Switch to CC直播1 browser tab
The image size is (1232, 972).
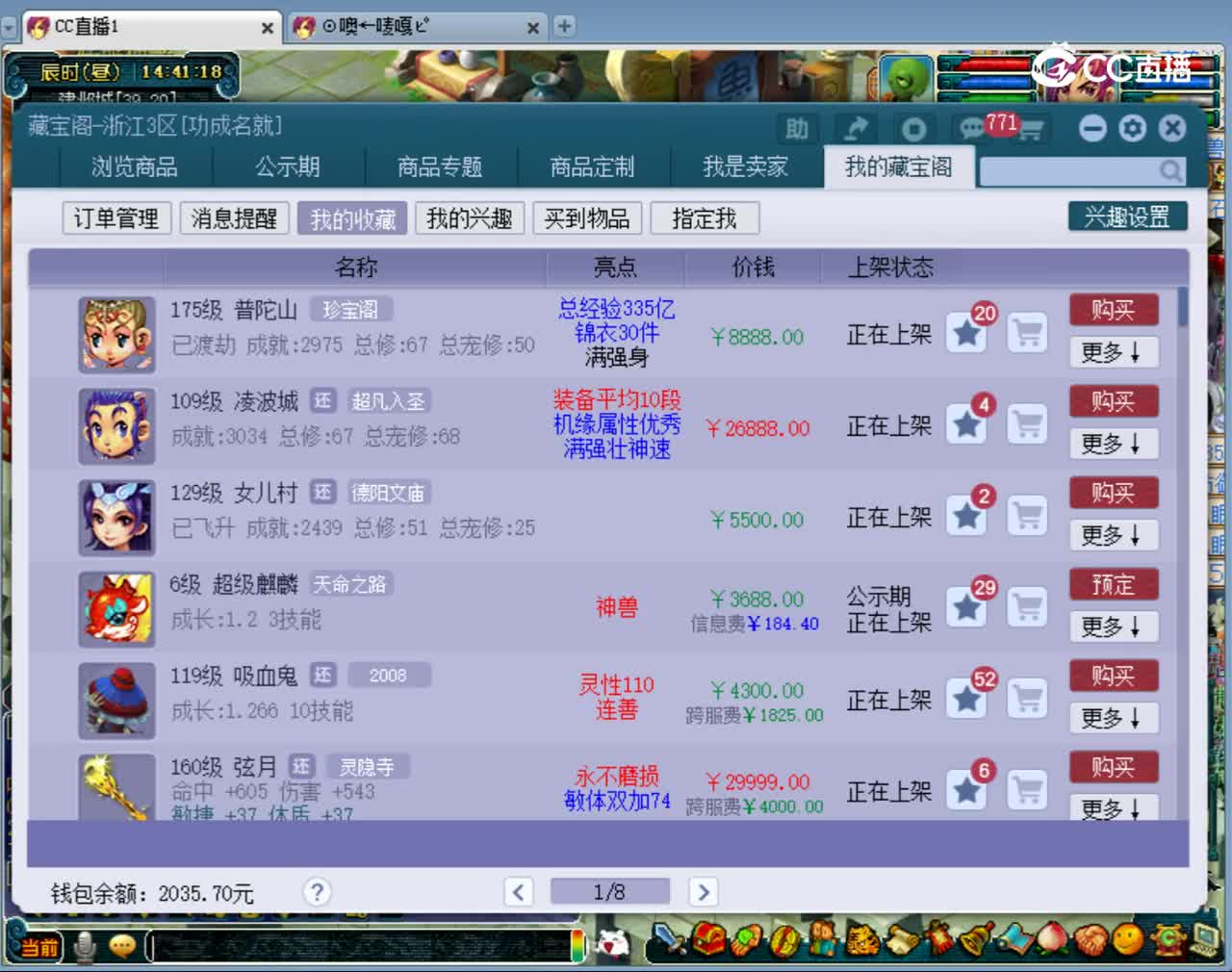click(151, 27)
